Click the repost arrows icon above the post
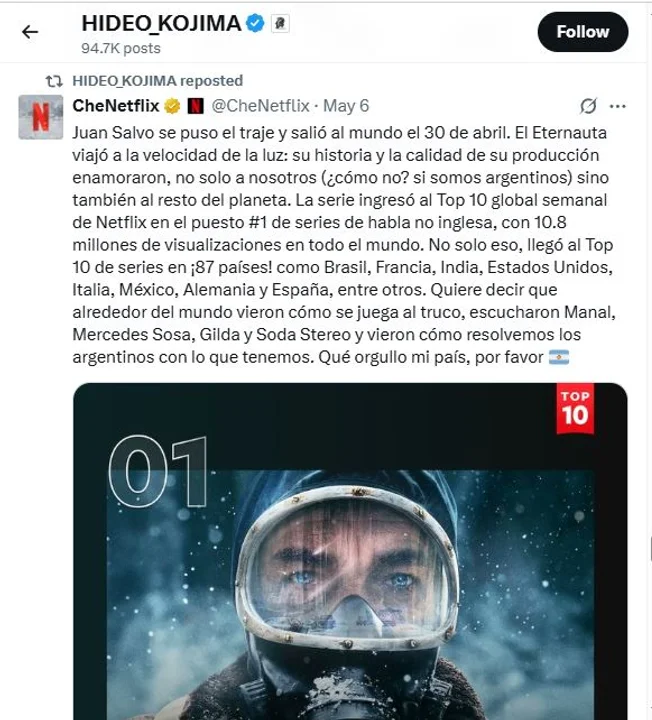 (x=54, y=81)
